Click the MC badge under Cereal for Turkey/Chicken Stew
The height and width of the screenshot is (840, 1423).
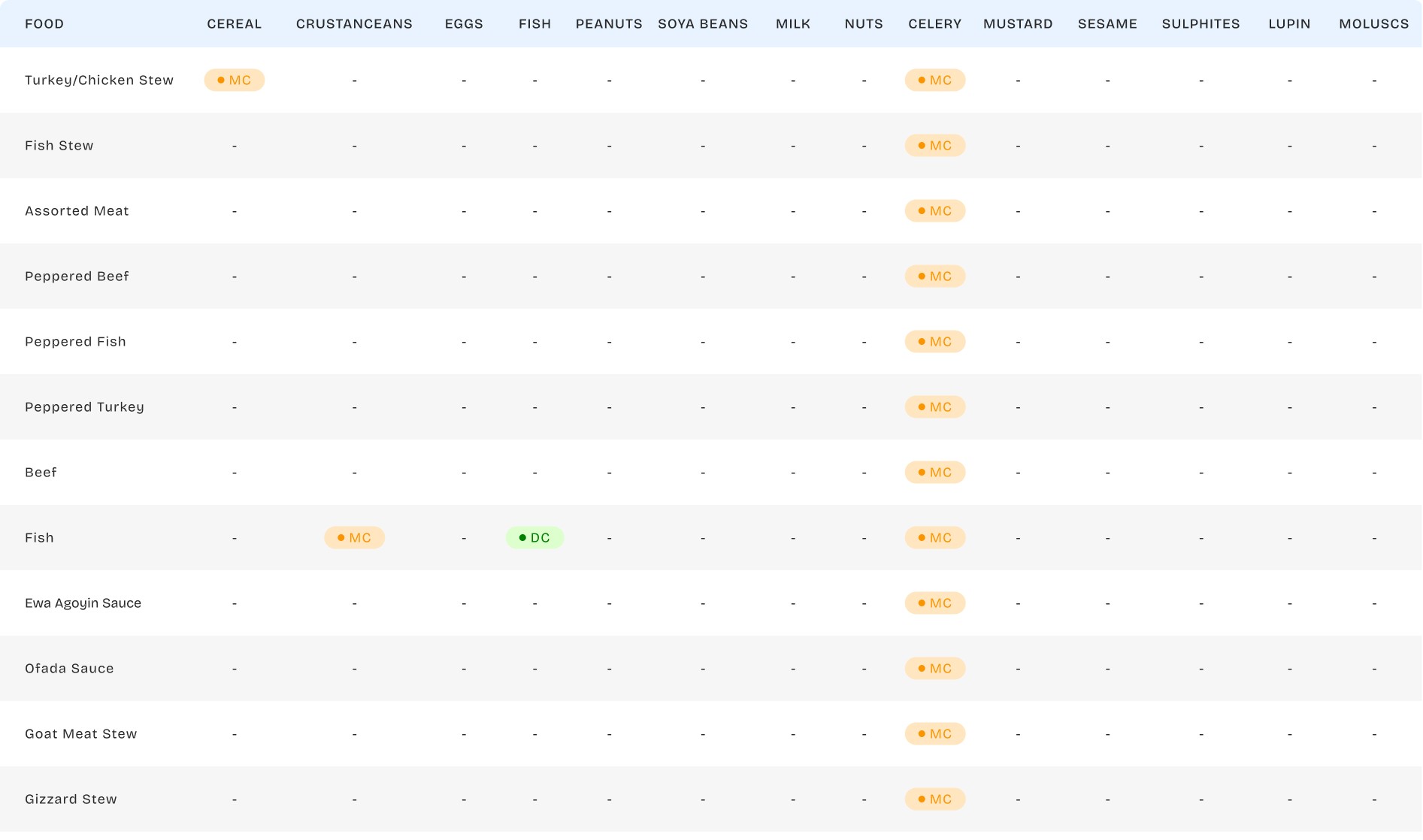(234, 80)
